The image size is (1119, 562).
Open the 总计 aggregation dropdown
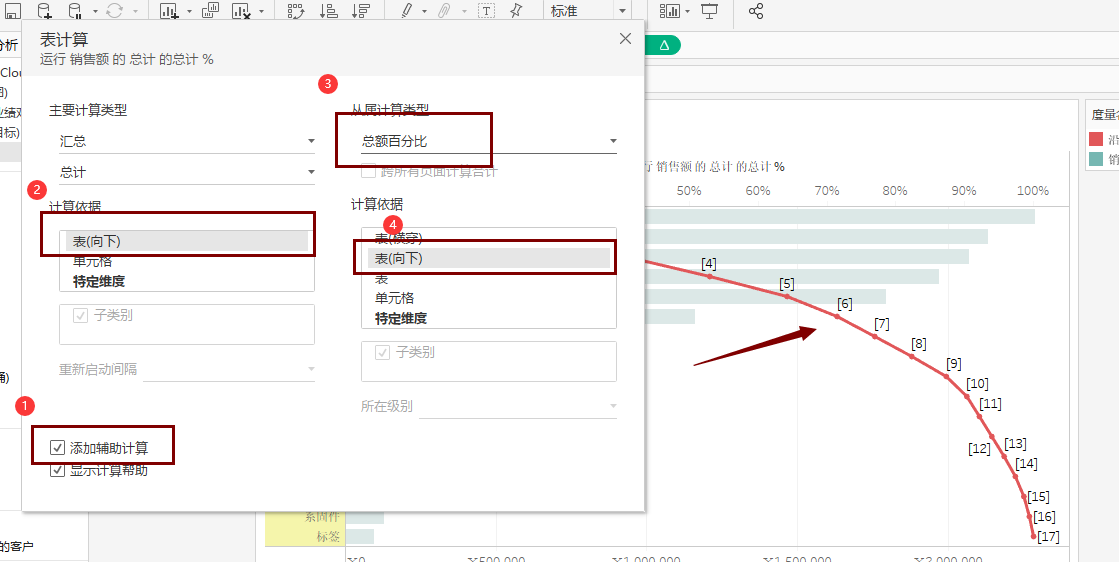[187, 172]
